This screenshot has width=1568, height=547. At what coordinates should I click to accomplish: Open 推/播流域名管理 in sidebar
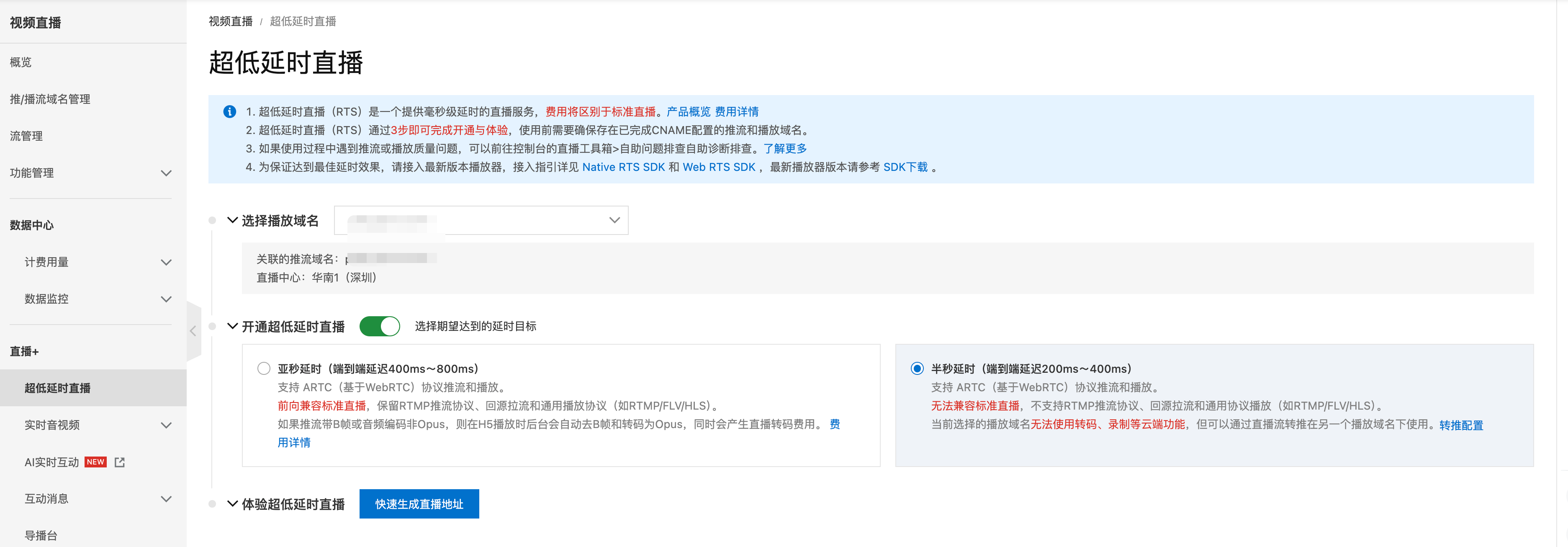pyautogui.click(x=50, y=99)
